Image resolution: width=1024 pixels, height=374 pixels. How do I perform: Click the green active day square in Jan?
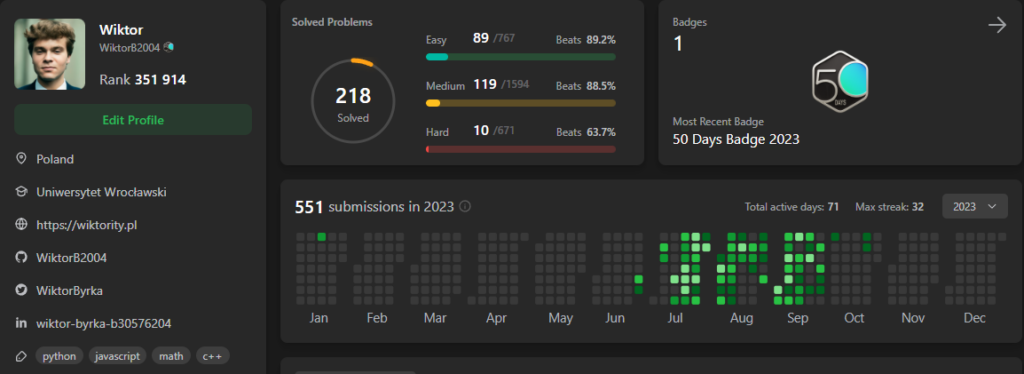point(321,237)
